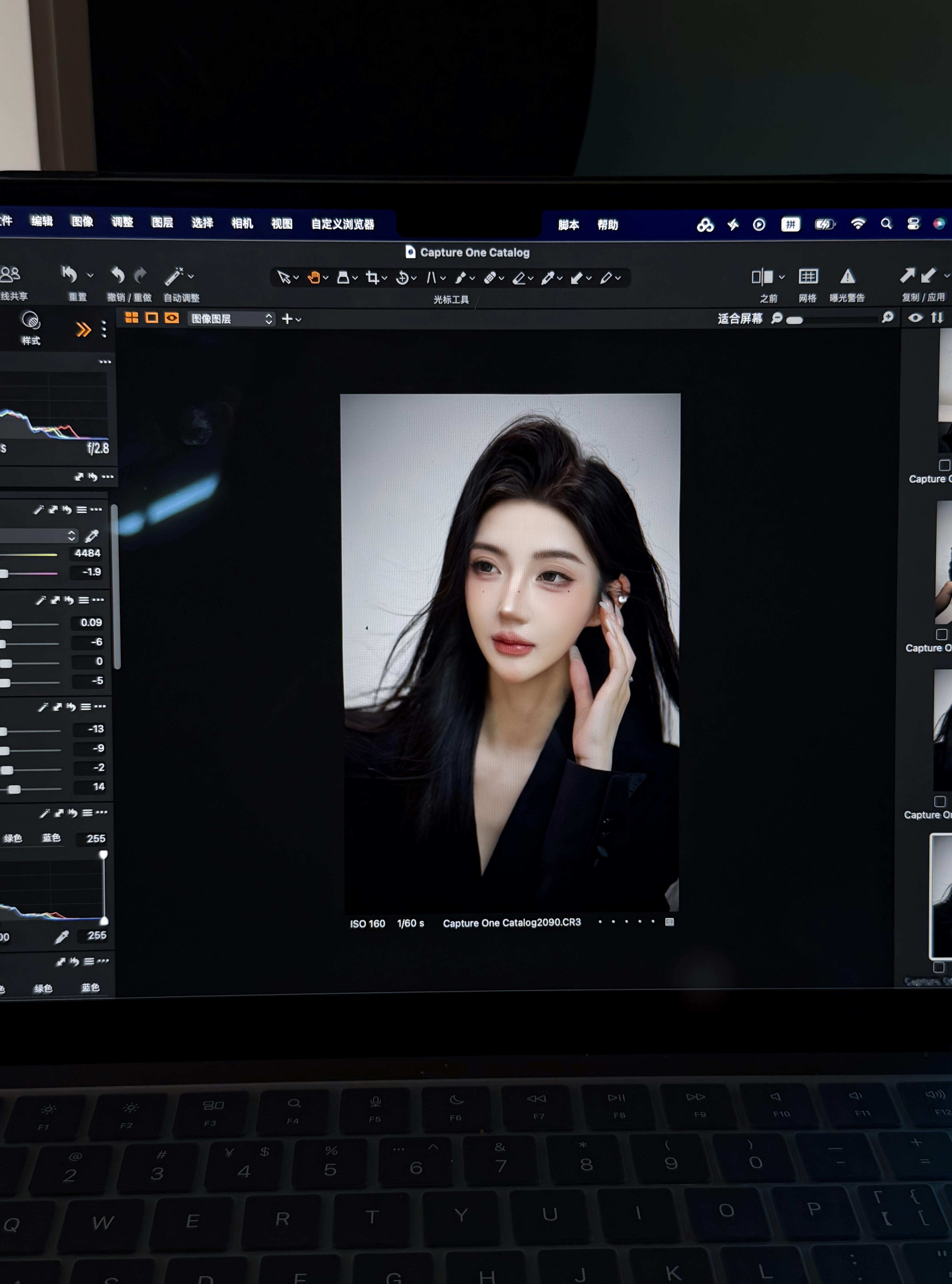Click the Before (之前) comparison icon
This screenshot has width=952, height=1284.
(762, 277)
